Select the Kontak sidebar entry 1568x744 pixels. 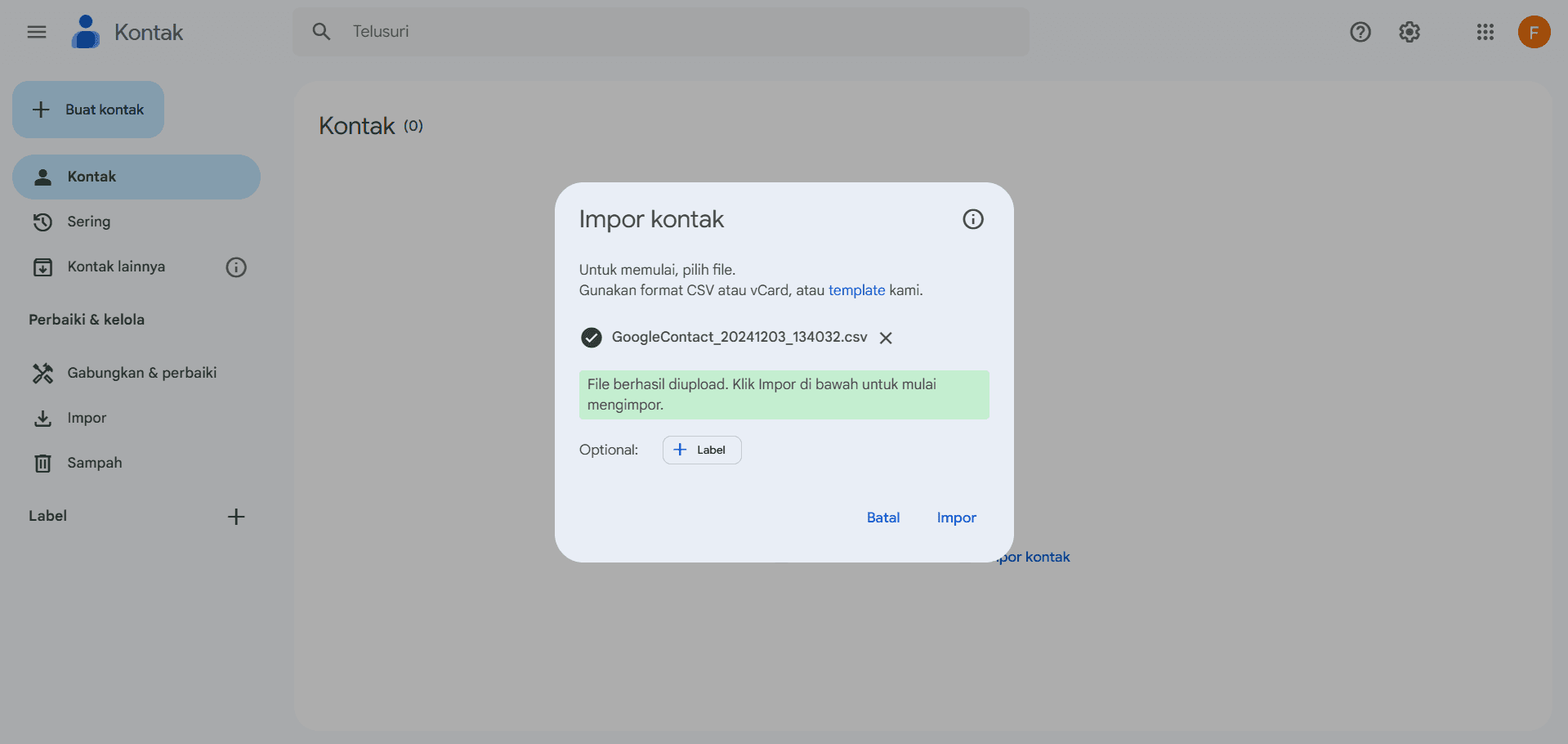tap(92, 177)
